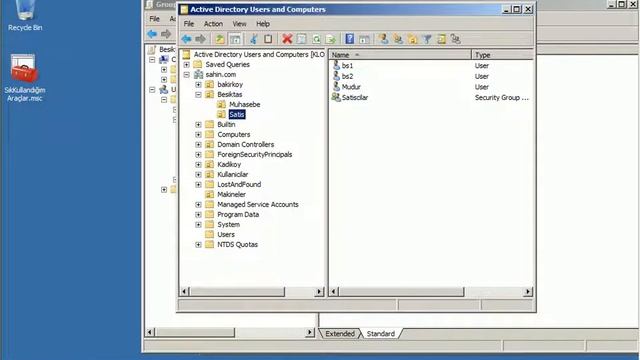This screenshot has width=640, height=360.
Task: Click the Cut scissors icon
Action: coord(253,39)
